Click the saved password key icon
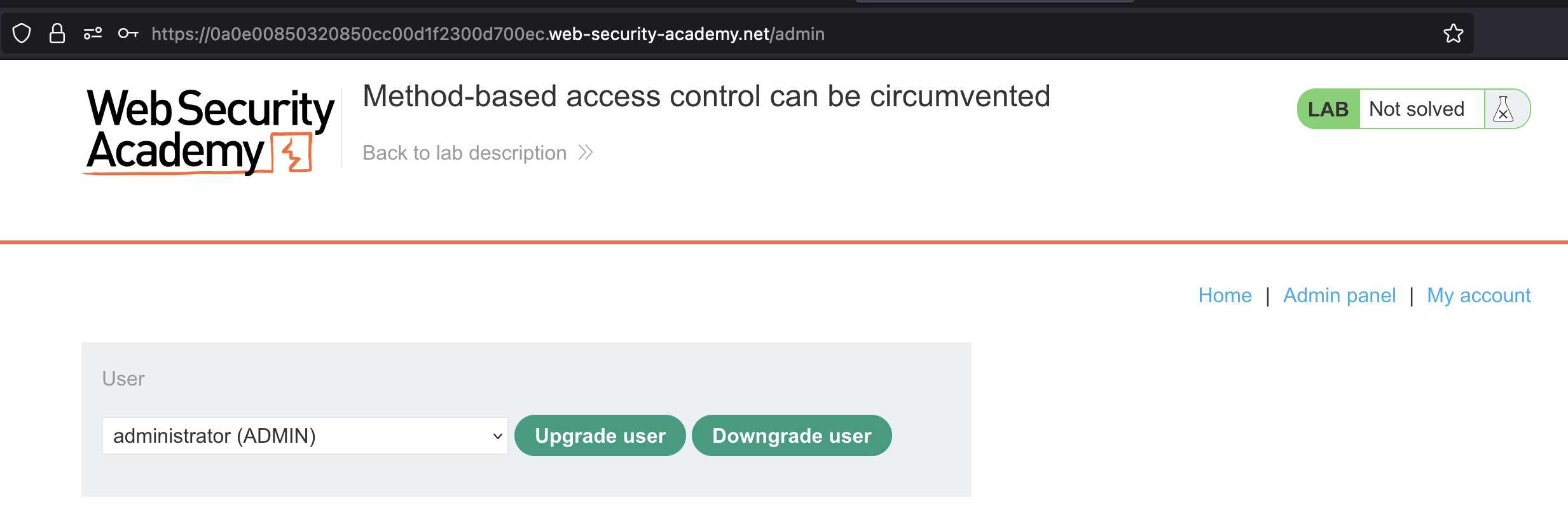 tap(128, 33)
